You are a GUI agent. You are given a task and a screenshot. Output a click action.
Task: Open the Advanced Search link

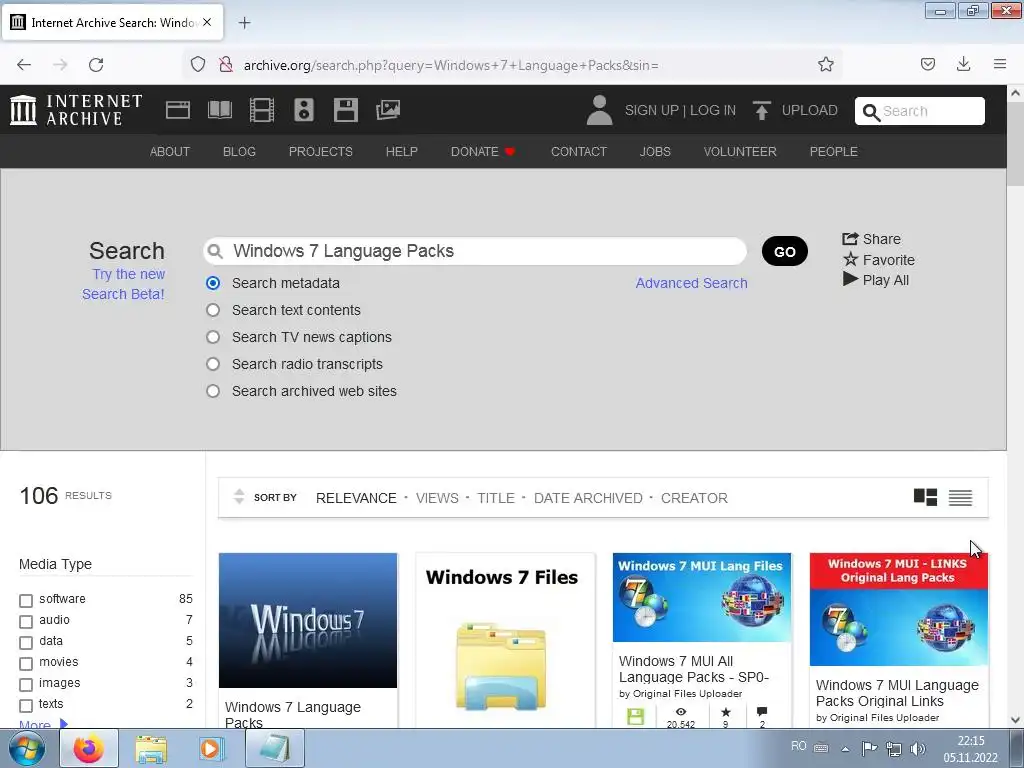tap(692, 283)
